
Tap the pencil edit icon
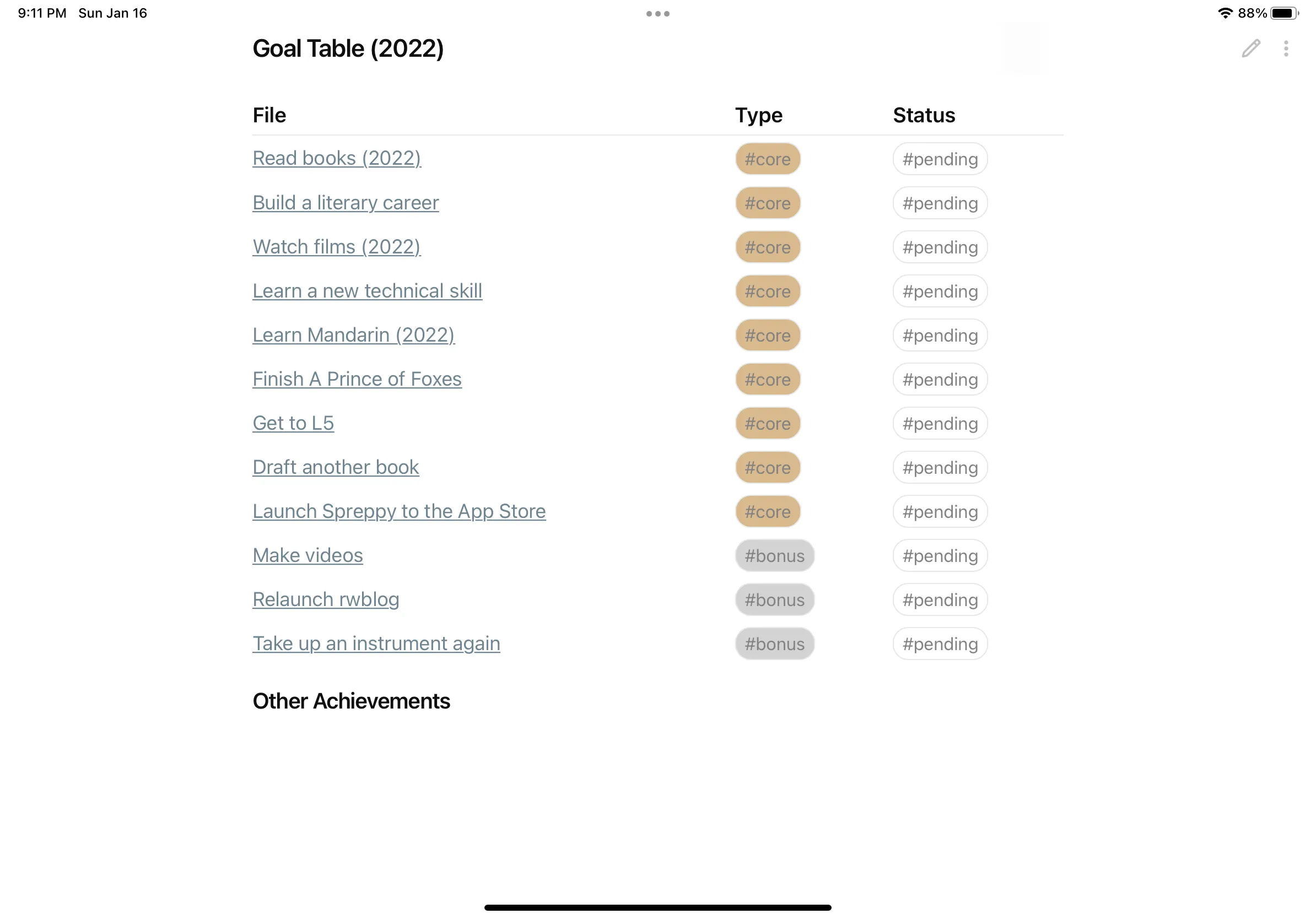click(x=1250, y=49)
